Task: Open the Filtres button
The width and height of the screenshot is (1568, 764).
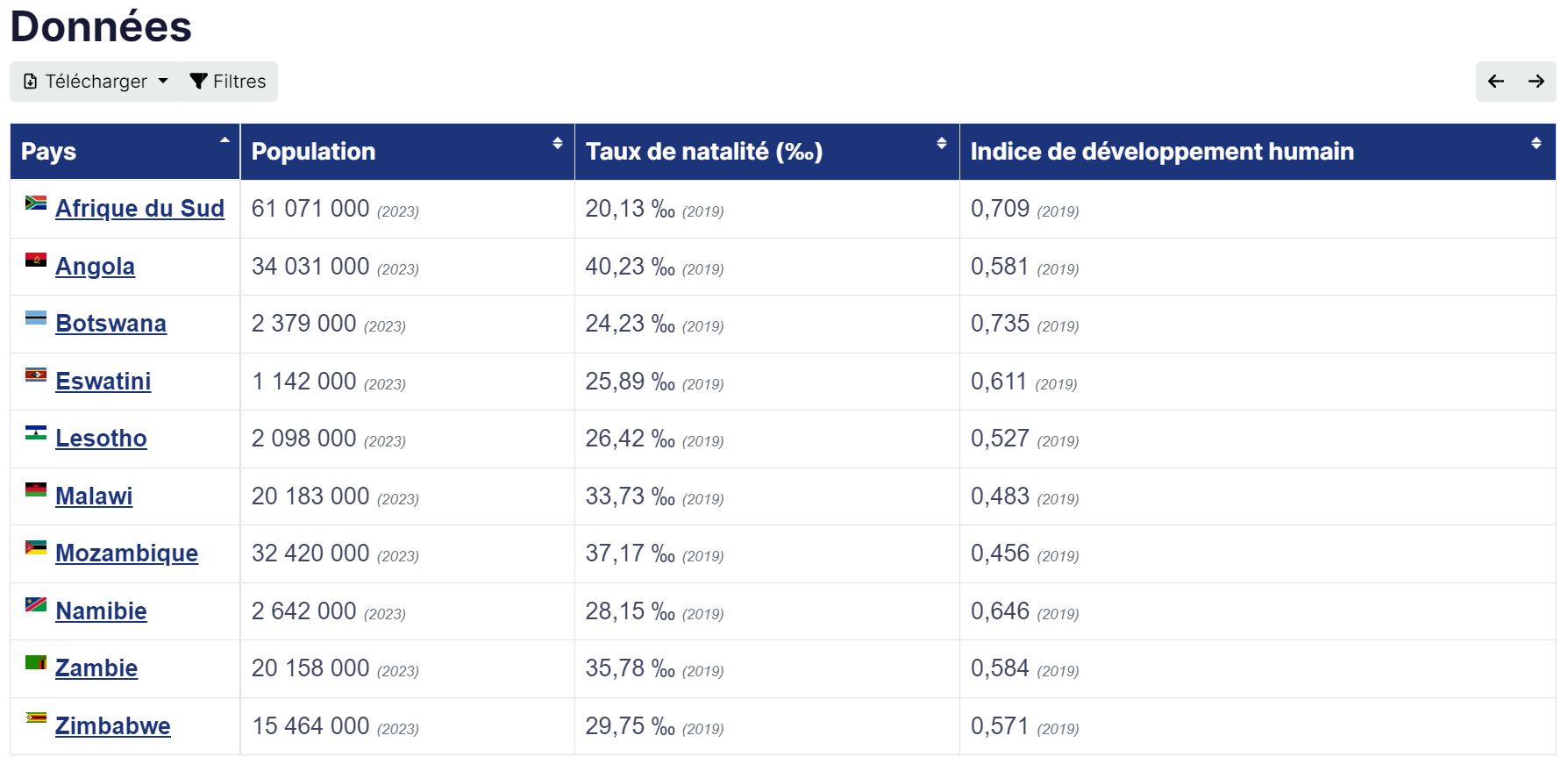Action: (x=228, y=82)
